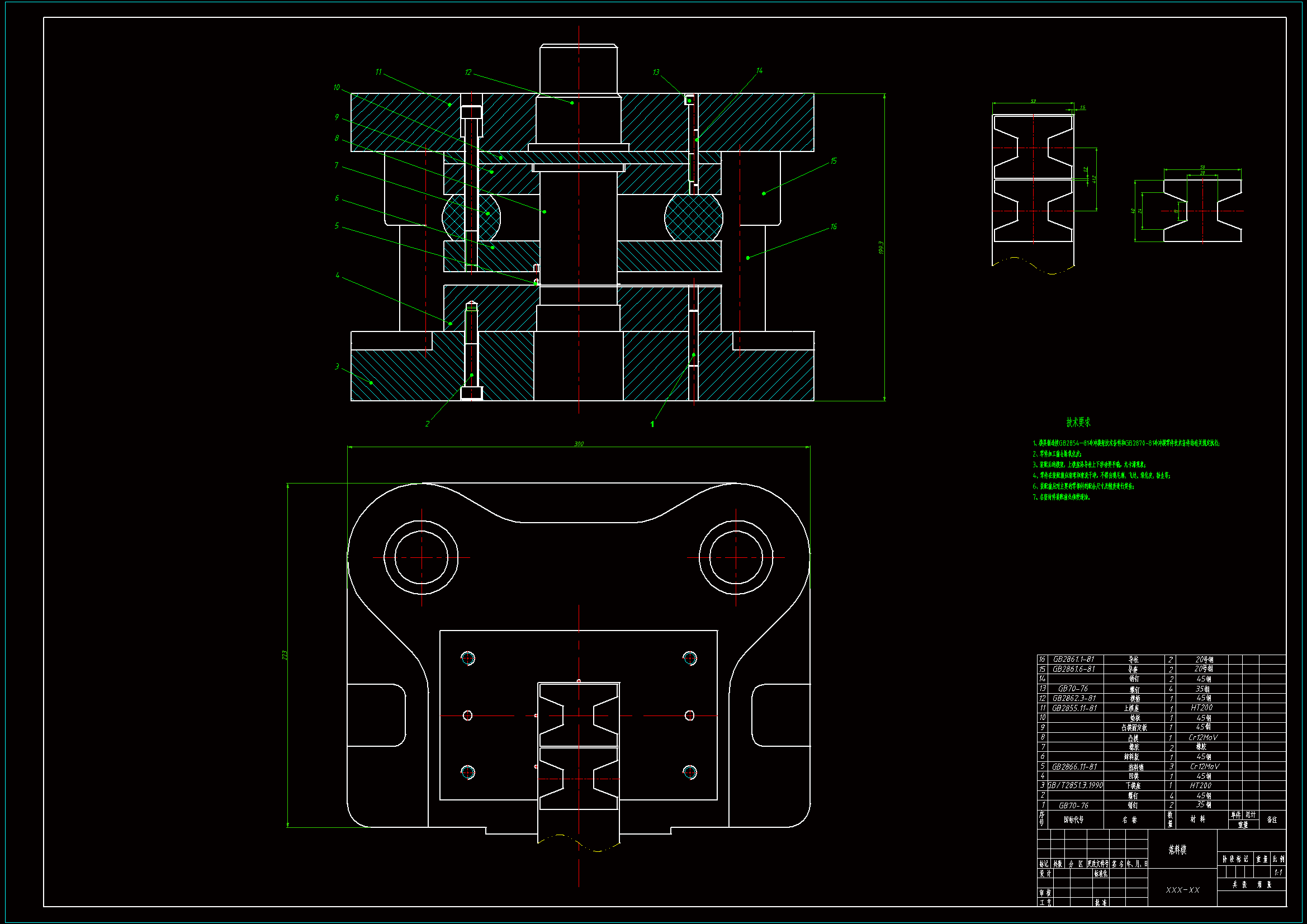Click part callout number 1 label
Viewport: 1307px width, 924px height.
(x=652, y=424)
